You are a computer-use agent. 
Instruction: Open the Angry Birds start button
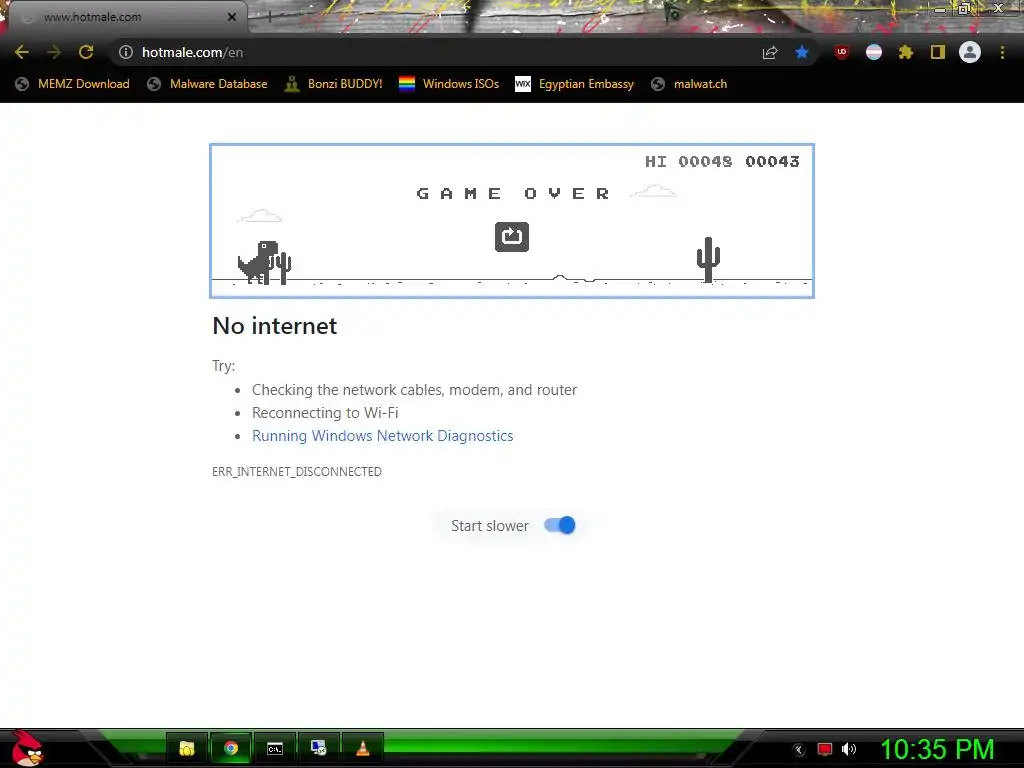(x=27, y=748)
